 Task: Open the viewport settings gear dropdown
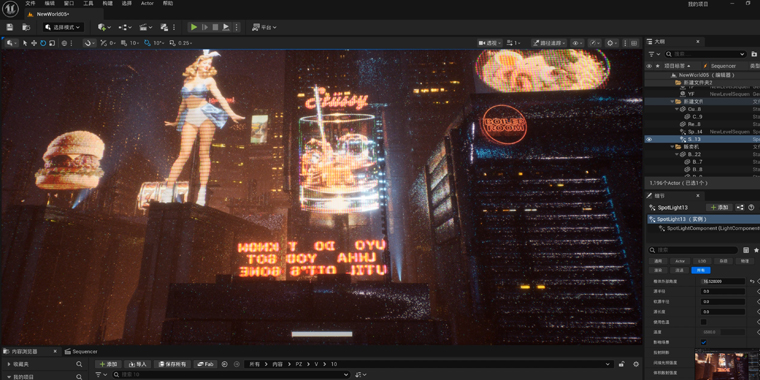pyautogui.click(x=612, y=43)
